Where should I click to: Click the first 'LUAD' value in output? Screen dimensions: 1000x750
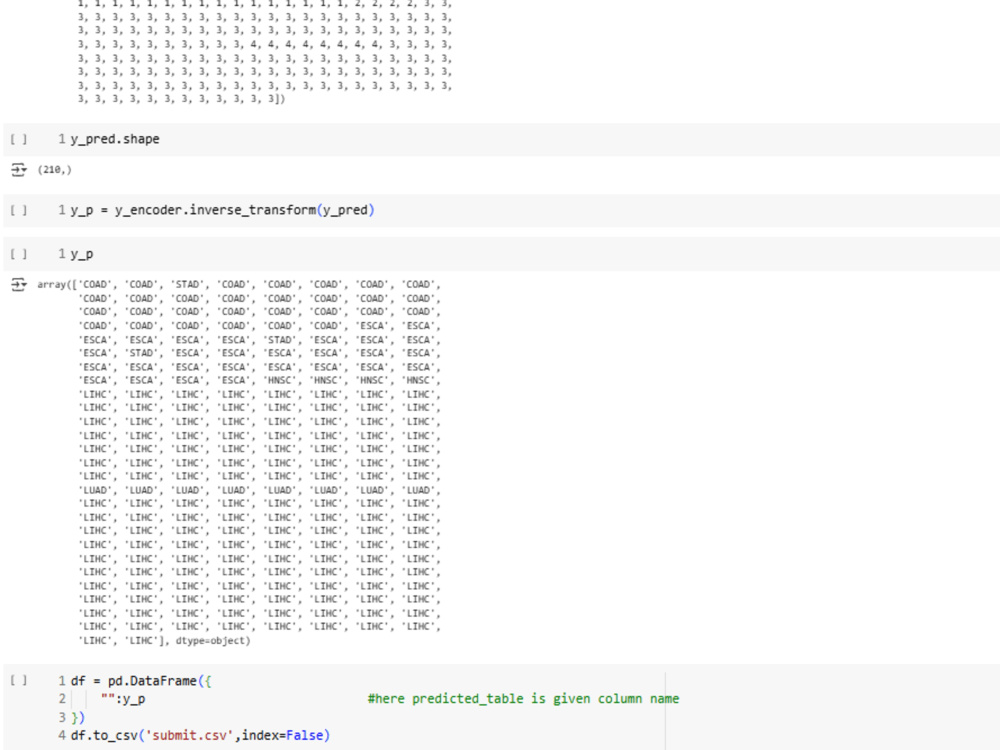tap(95, 490)
